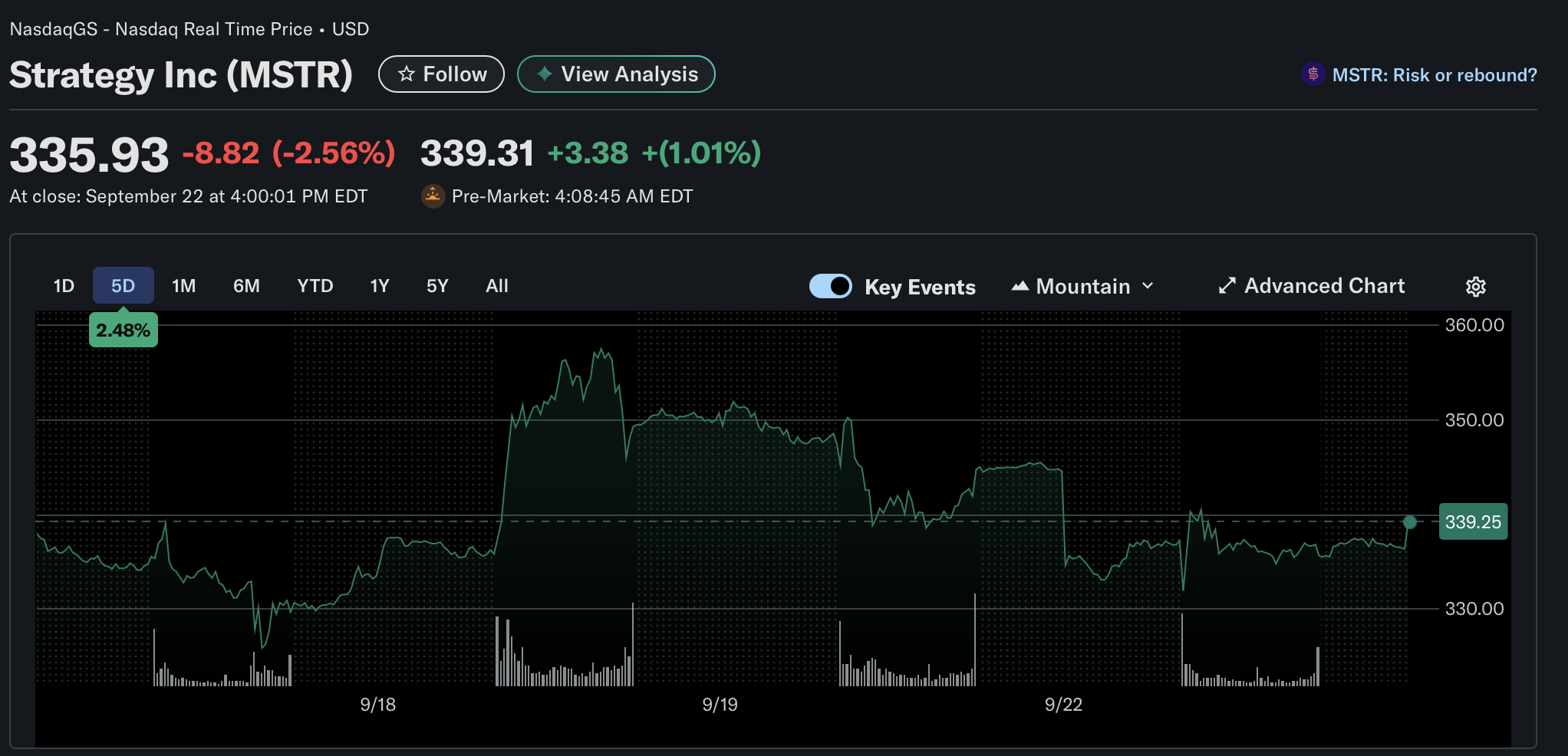The width and height of the screenshot is (1568, 756).
Task: Click the star icon inside Follow button
Action: [406, 74]
